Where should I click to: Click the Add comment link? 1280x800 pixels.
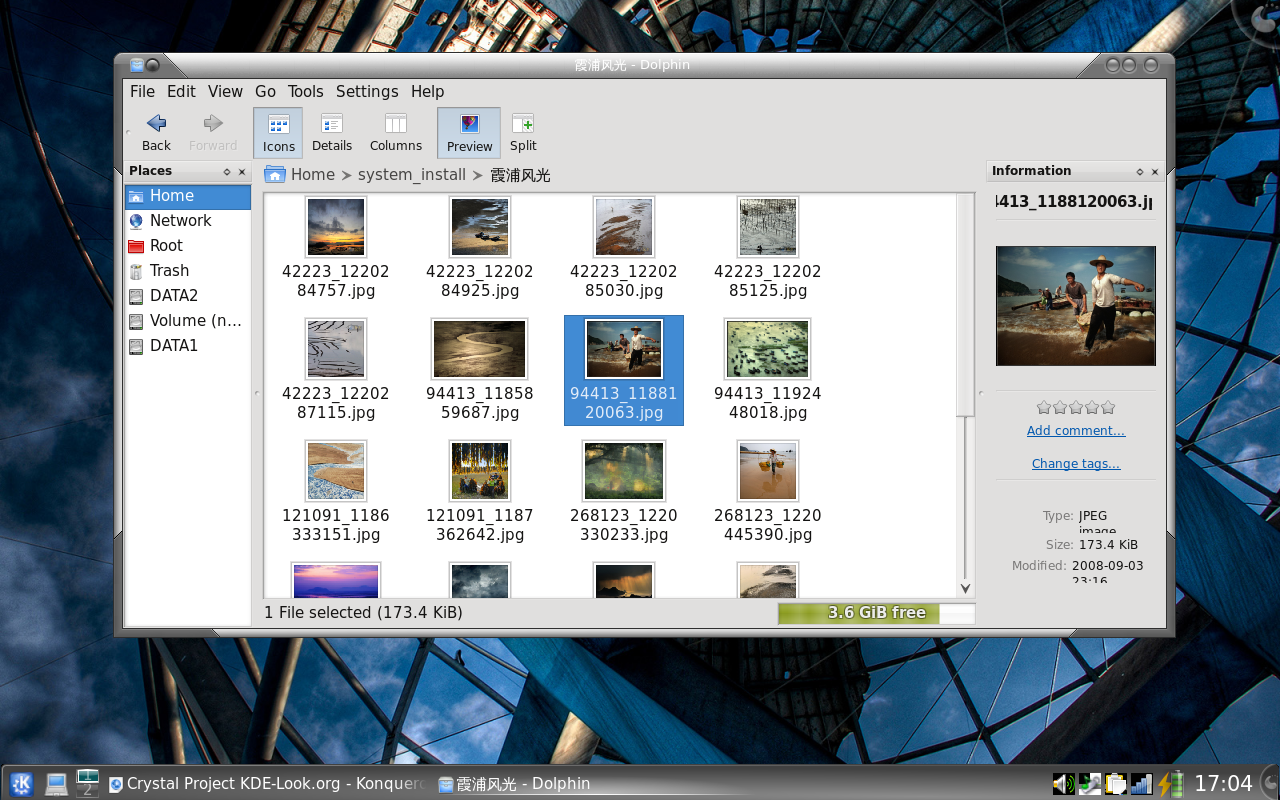click(x=1076, y=431)
